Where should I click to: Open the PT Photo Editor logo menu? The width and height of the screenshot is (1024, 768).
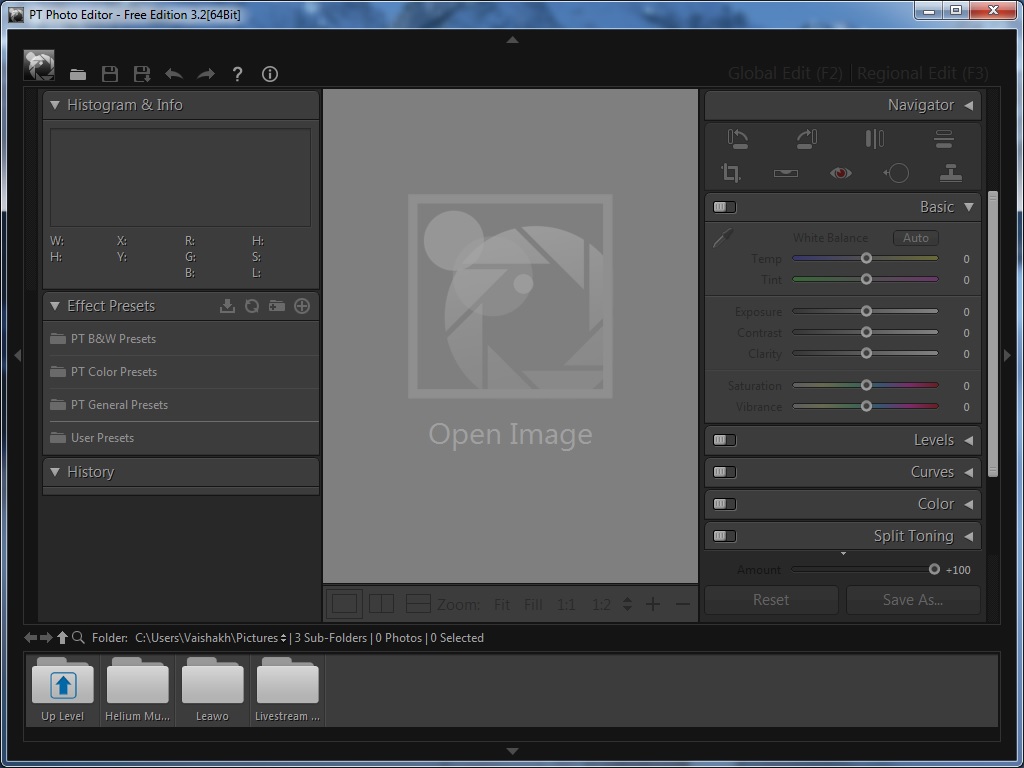39,66
